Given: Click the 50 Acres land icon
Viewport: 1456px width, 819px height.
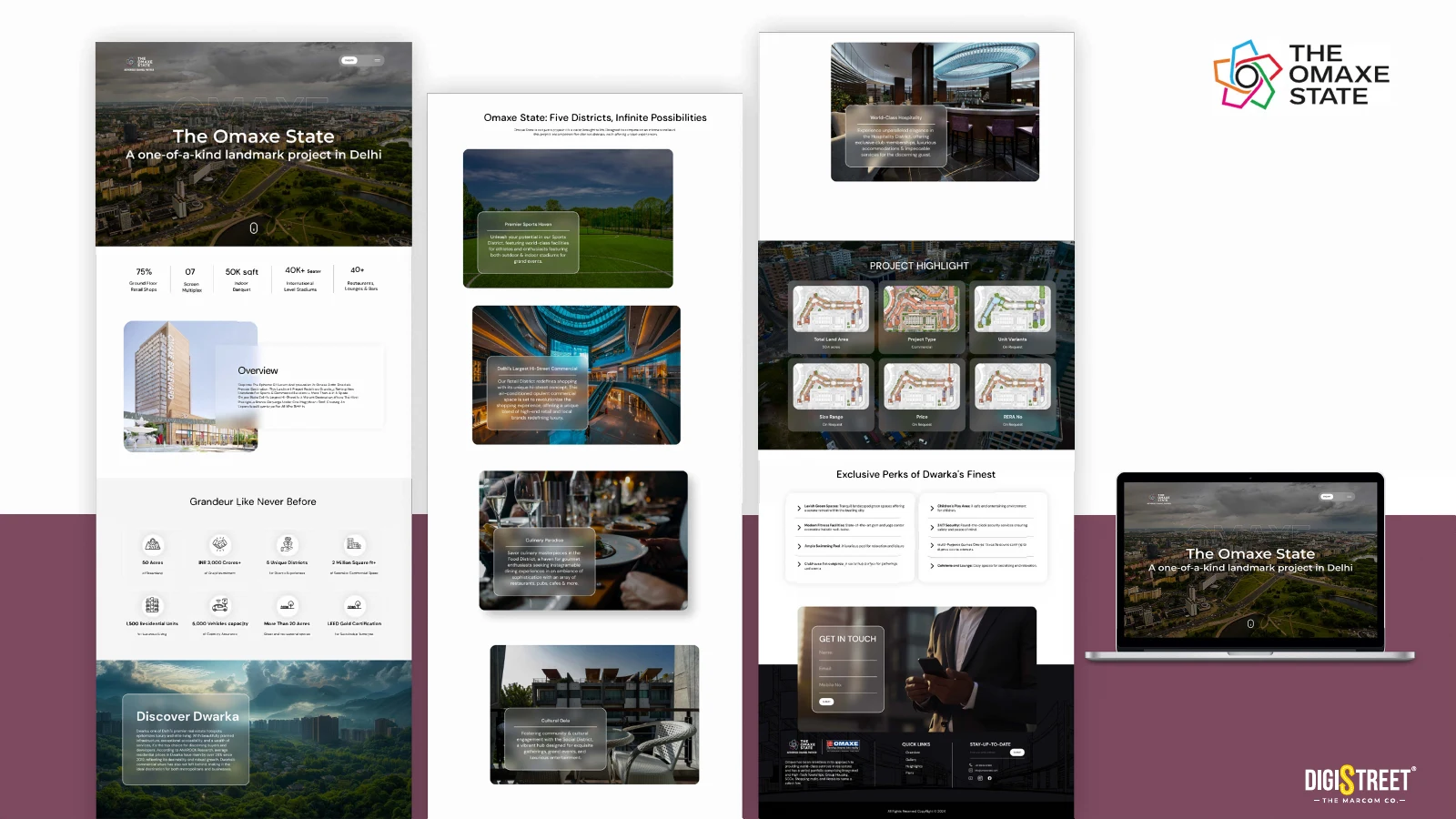Looking at the screenshot, I should pyautogui.click(x=153, y=544).
